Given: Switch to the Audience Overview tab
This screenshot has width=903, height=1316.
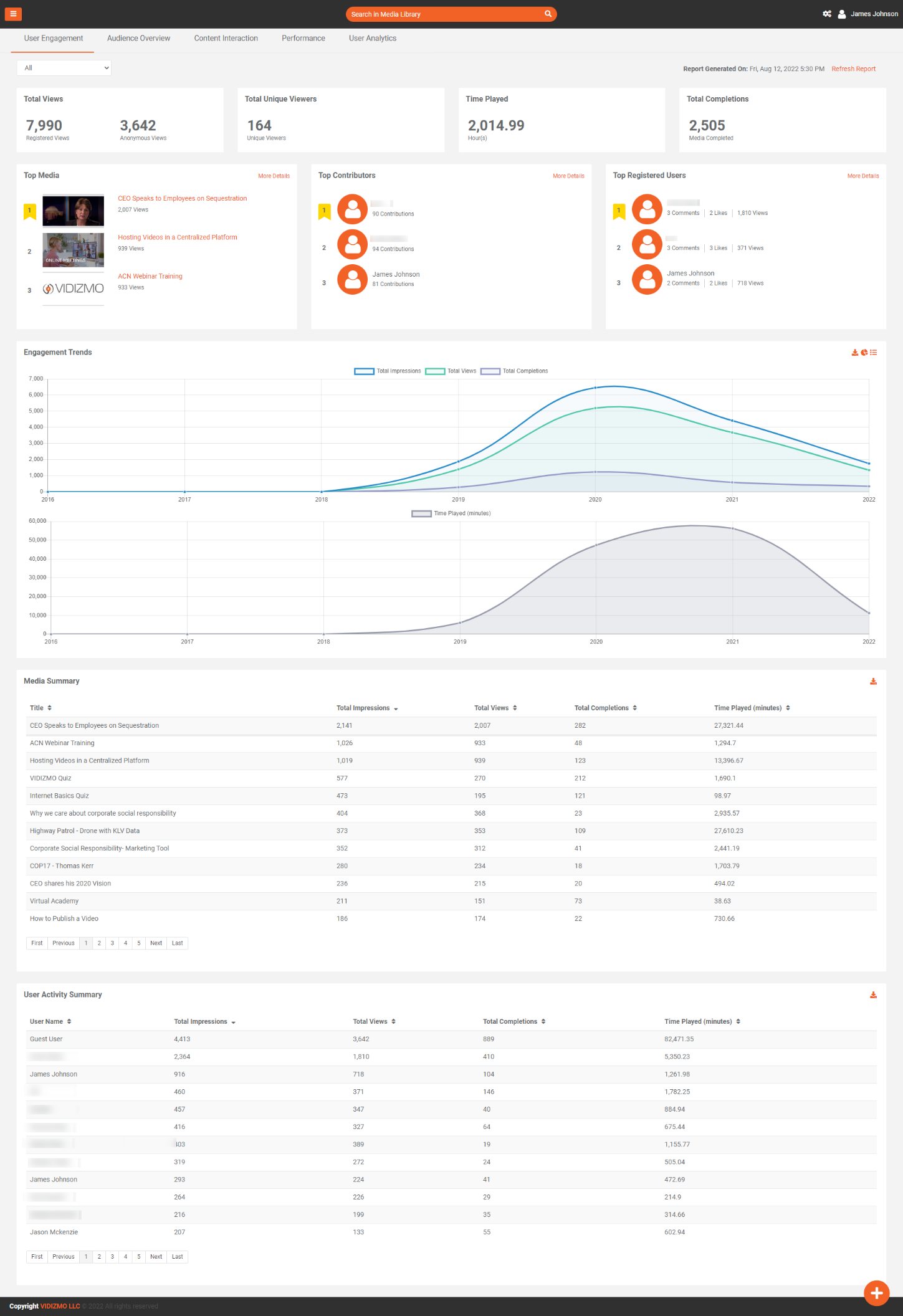Looking at the screenshot, I should (x=138, y=39).
